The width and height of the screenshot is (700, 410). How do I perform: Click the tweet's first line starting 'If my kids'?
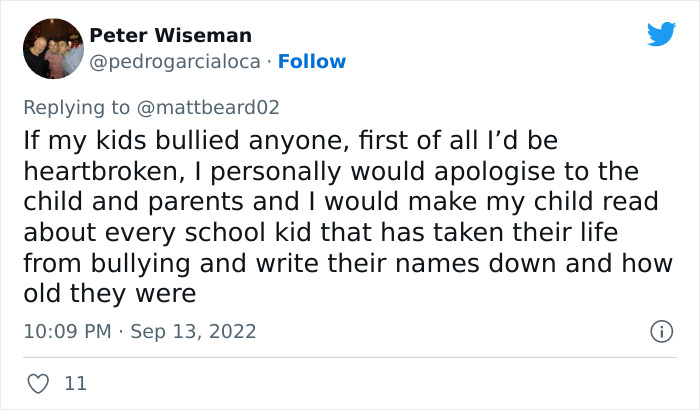(x=285, y=141)
